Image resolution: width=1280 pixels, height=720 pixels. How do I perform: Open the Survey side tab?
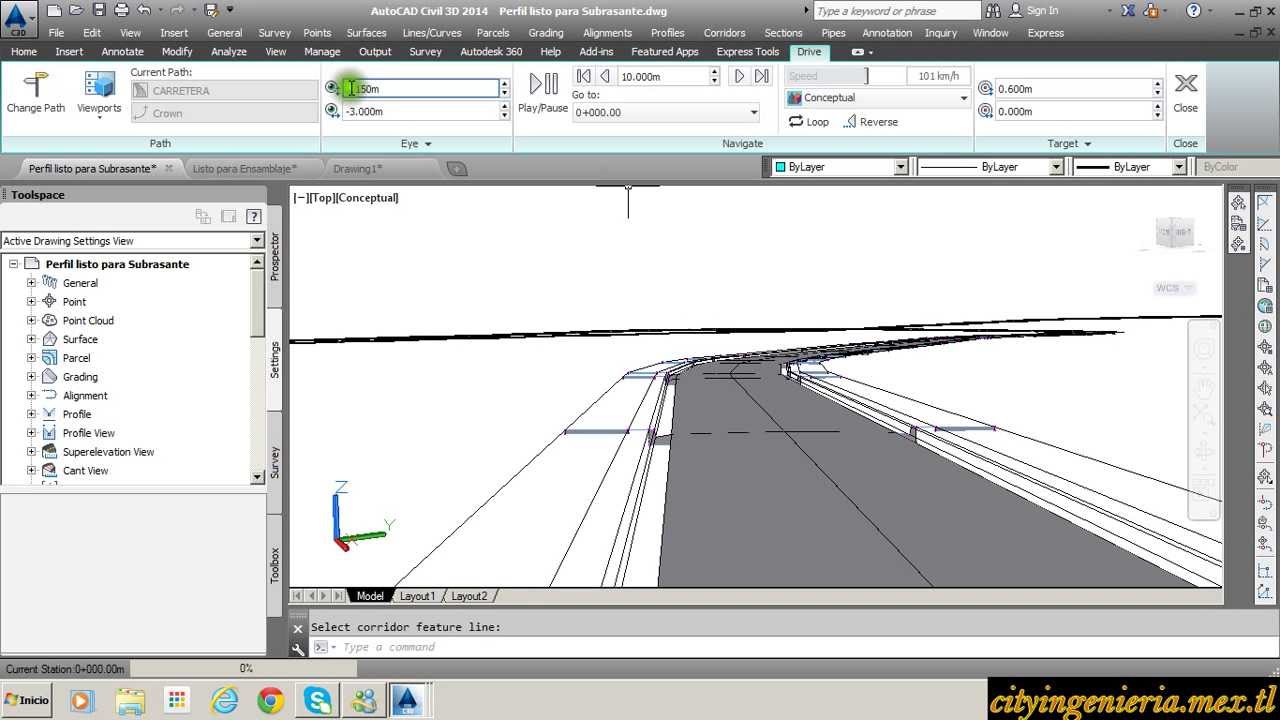pos(275,462)
